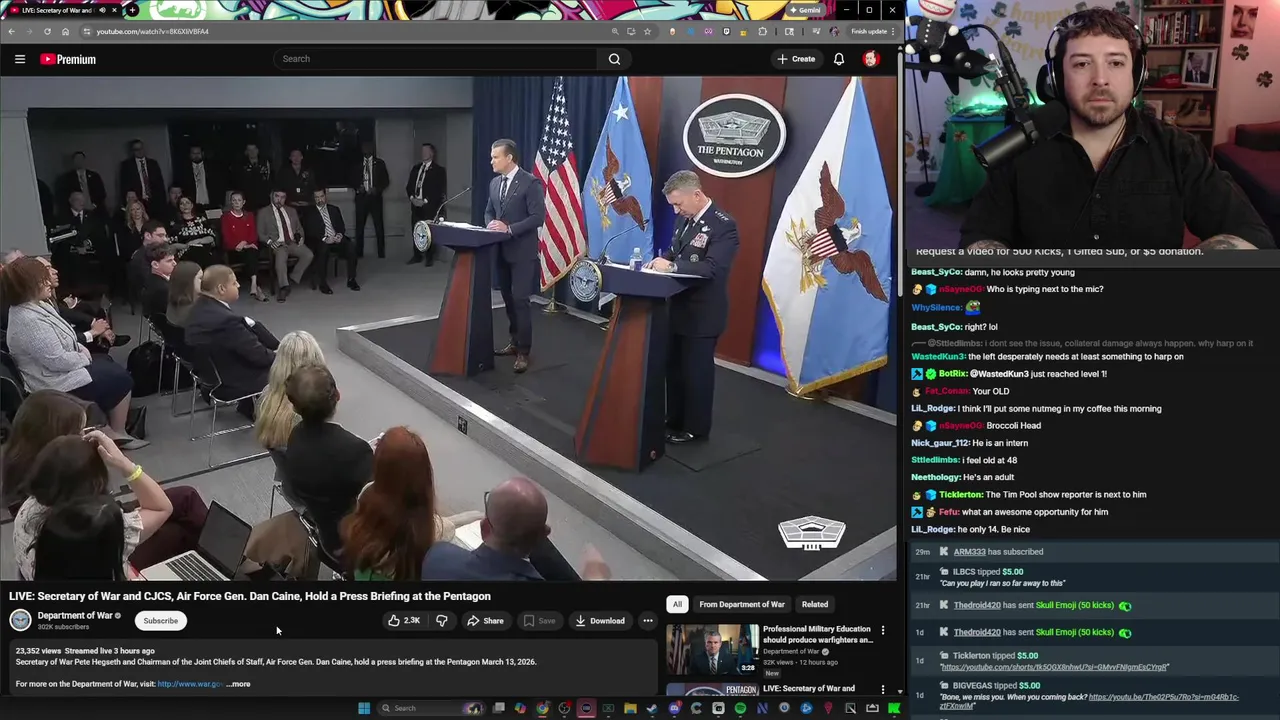Click the press briefing video player
The image size is (1280, 720).
click(449, 328)
